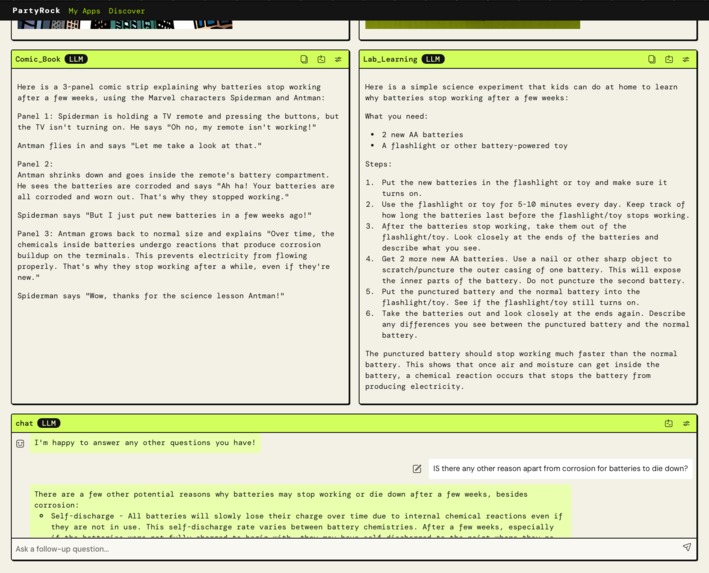This screenshot has width=709, height=573.
Task: Go to PartyRock home logo
Action: pos(36,10)
